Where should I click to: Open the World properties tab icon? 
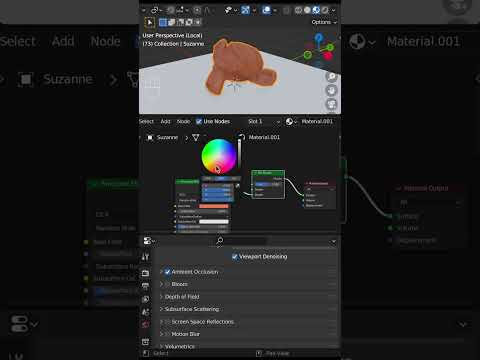point(145,324)
